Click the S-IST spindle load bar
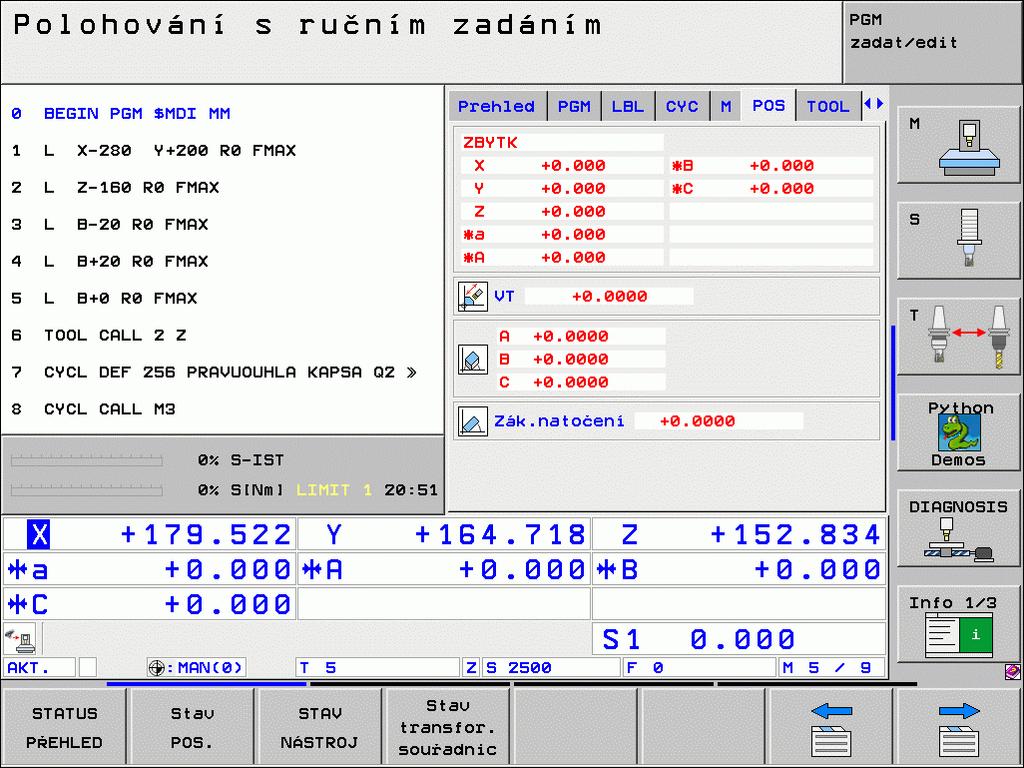 [86, 460]
